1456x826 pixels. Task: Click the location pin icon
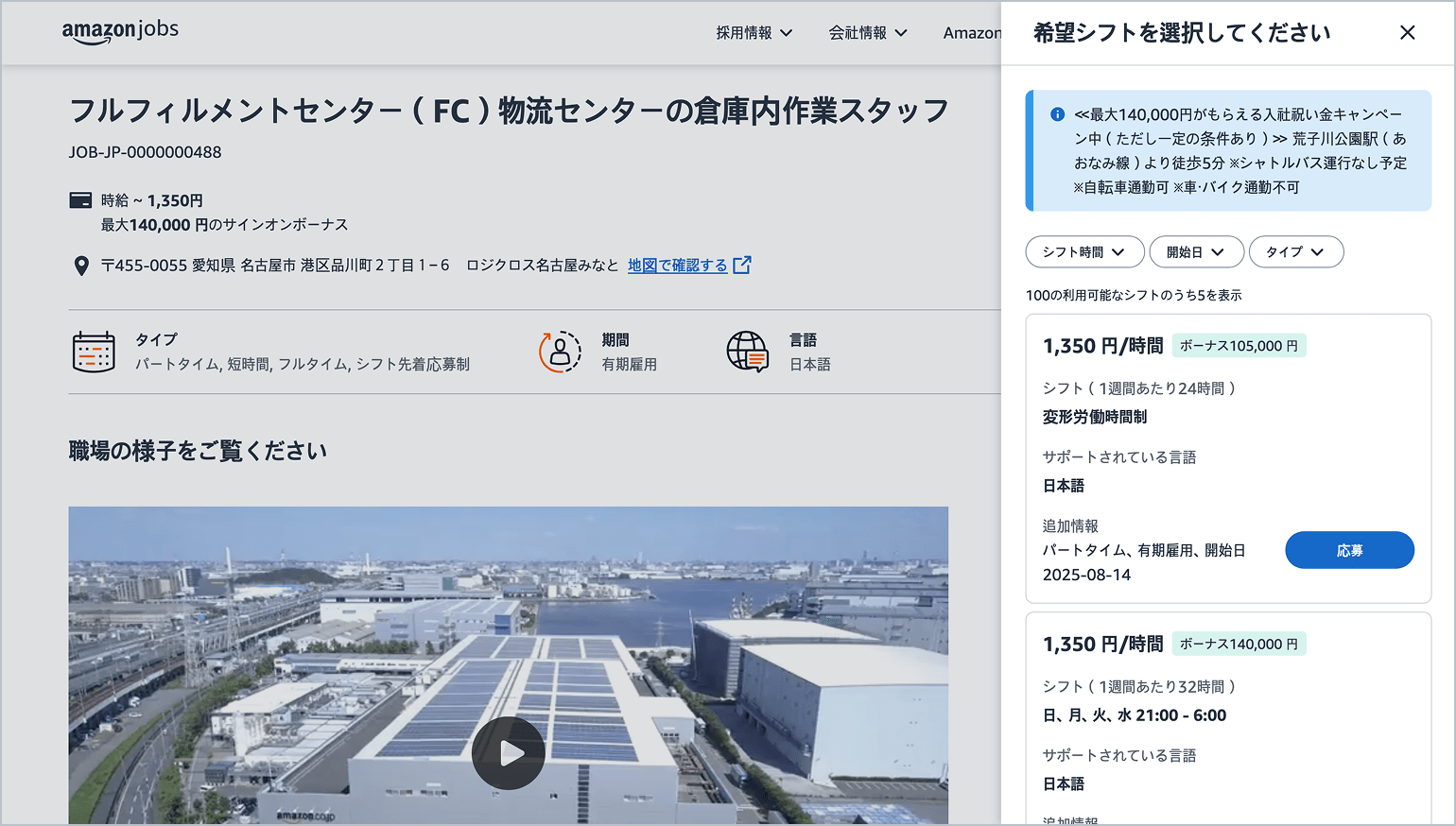pos(81,266)
